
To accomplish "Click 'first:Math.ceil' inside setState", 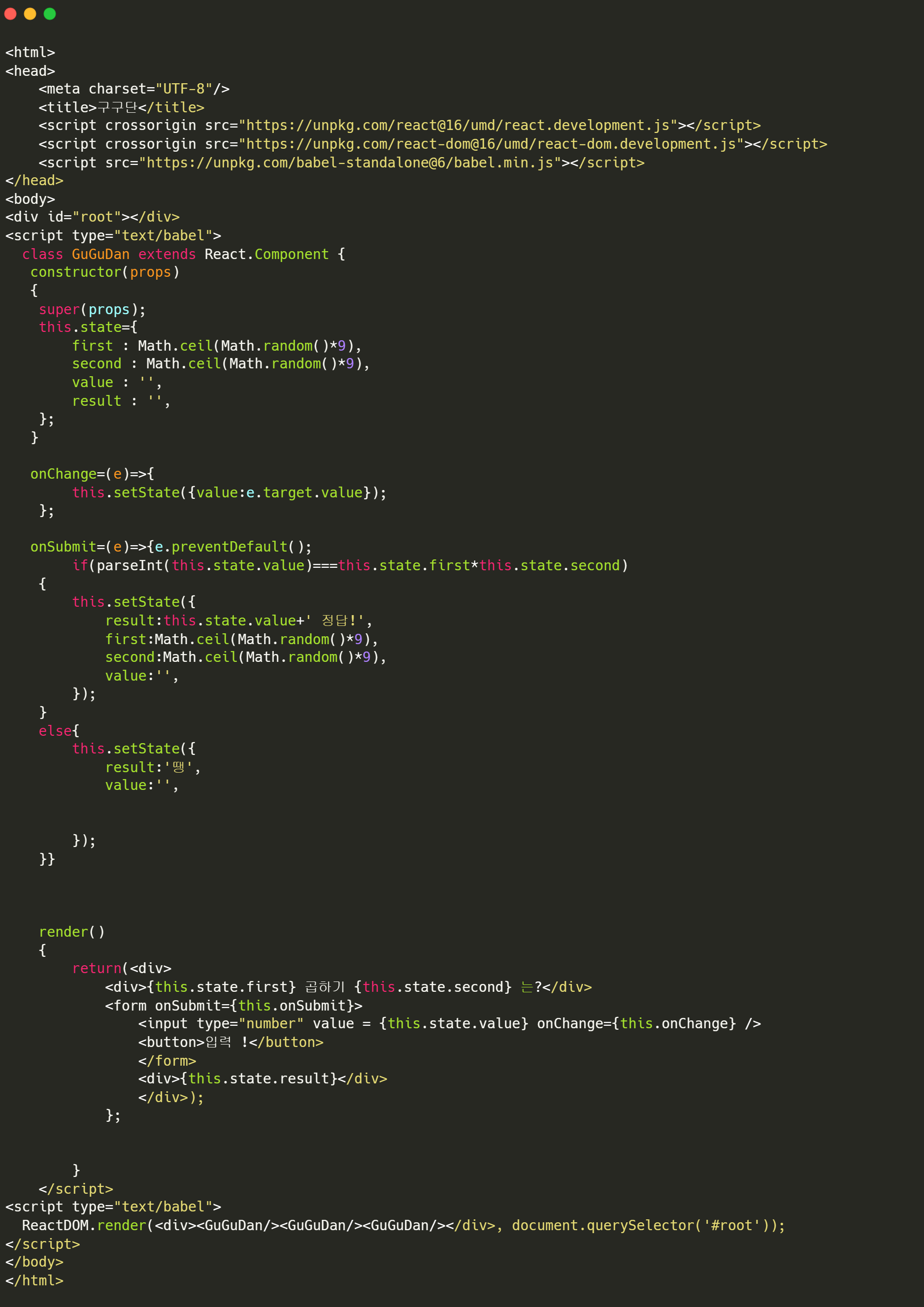I will tap(242, 640).
